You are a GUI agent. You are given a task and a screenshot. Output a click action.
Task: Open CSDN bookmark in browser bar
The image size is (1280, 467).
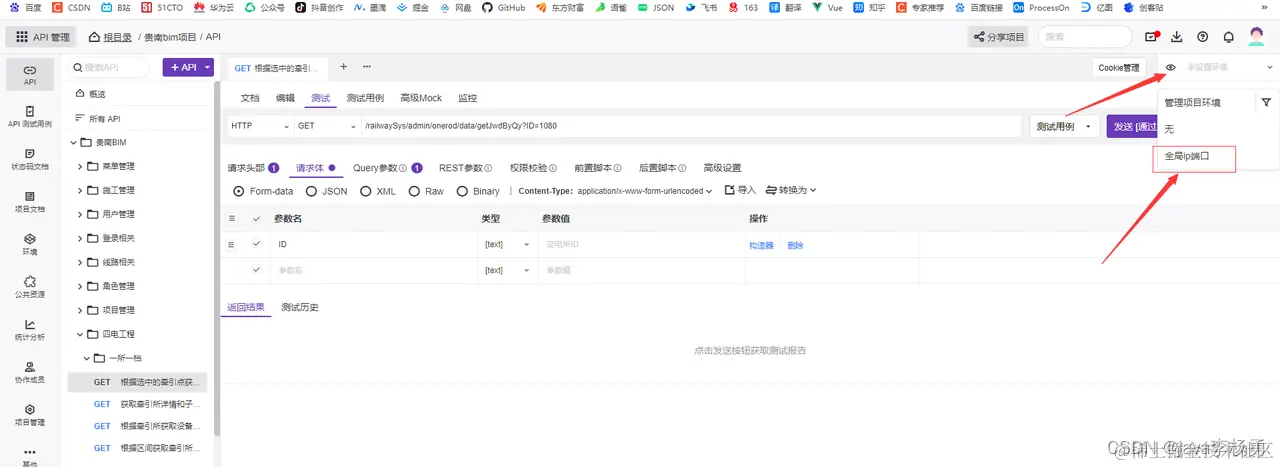pyautogui.click(x=71, y=7)
